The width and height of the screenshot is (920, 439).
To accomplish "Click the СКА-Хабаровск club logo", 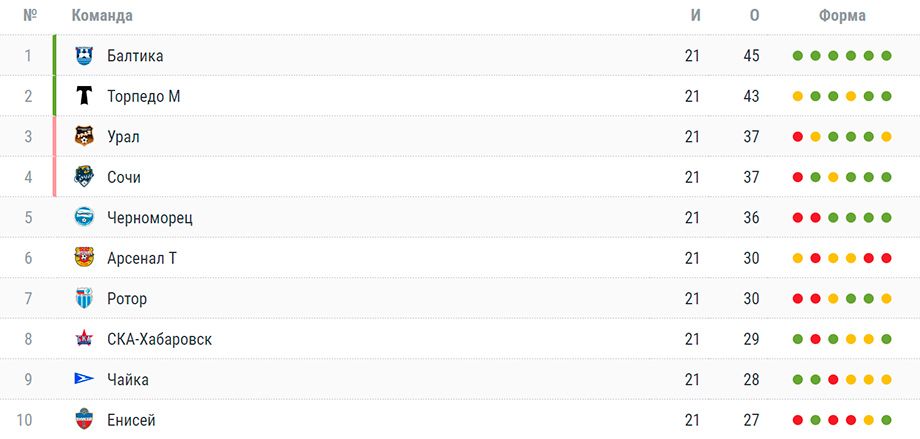I will pyautogui.click(x=84, y=339).
